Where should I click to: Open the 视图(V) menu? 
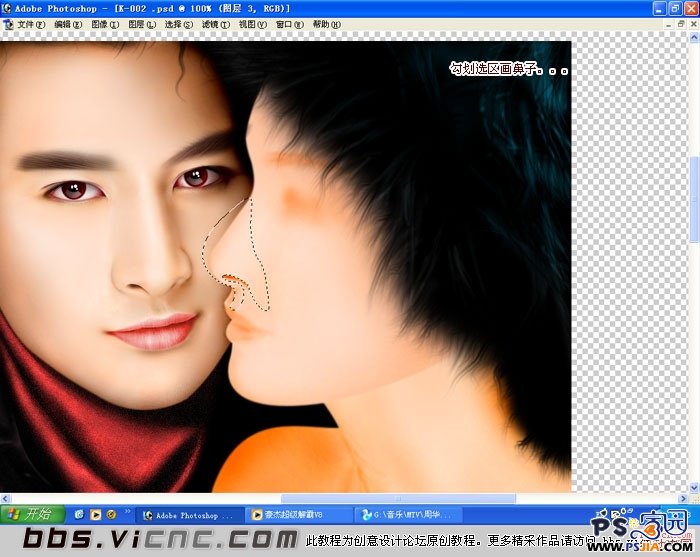point(253,25)
